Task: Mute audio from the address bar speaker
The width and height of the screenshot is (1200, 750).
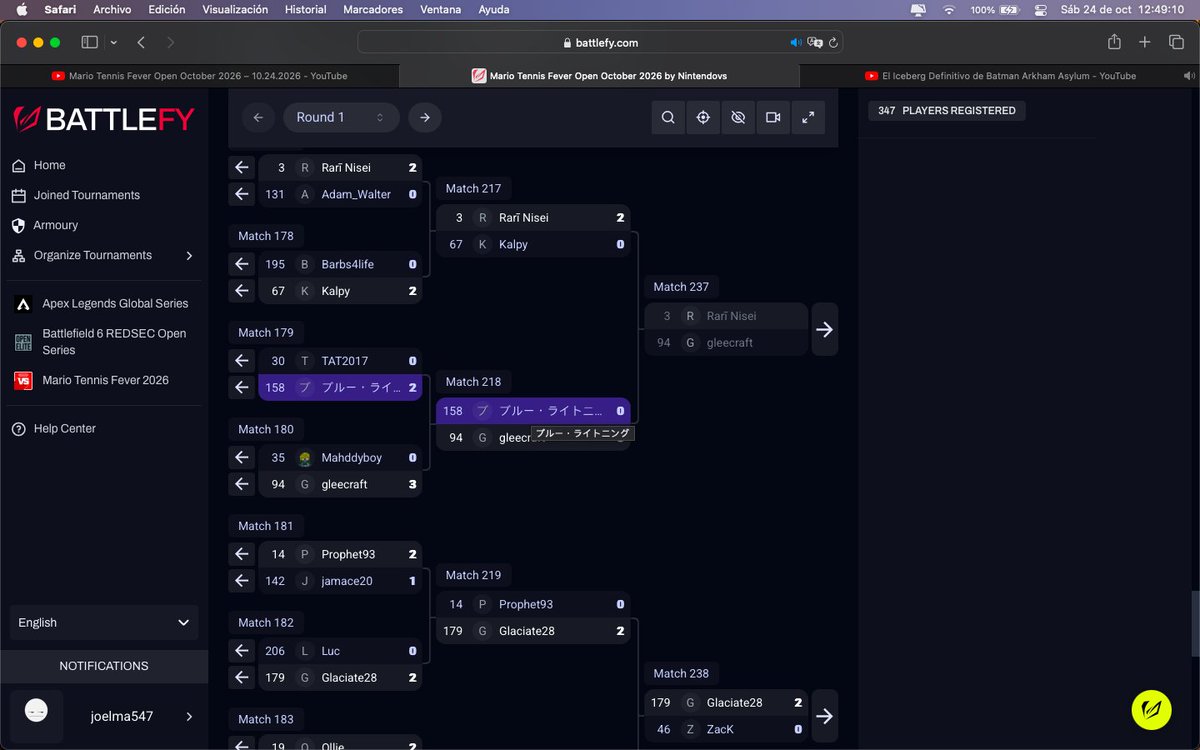Action: pos(796,43)
